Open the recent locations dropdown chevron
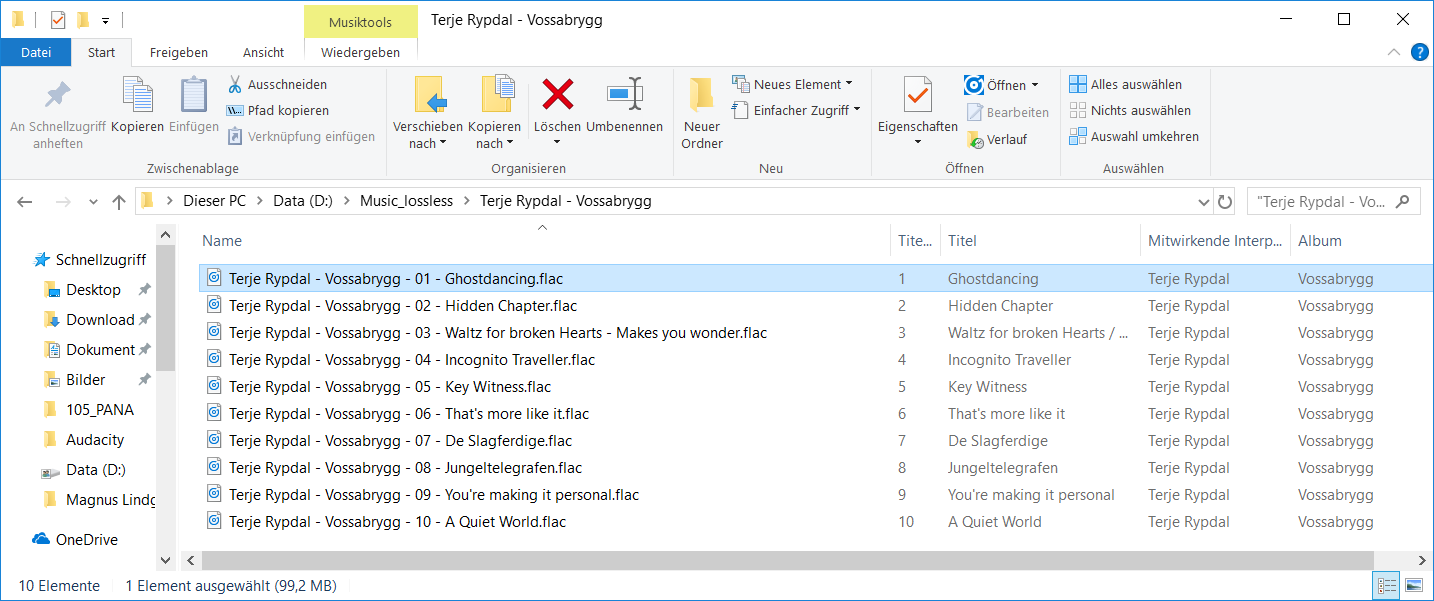This screenshot has height=601, width=1434. coord(93,201)
